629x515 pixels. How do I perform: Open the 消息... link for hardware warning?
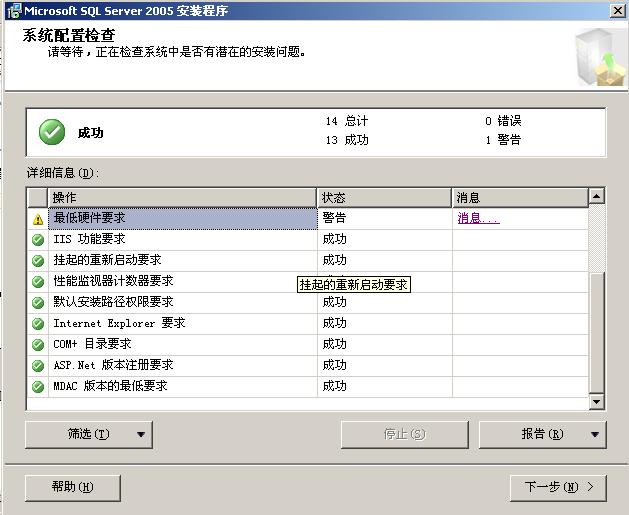(x=478, y=218)
